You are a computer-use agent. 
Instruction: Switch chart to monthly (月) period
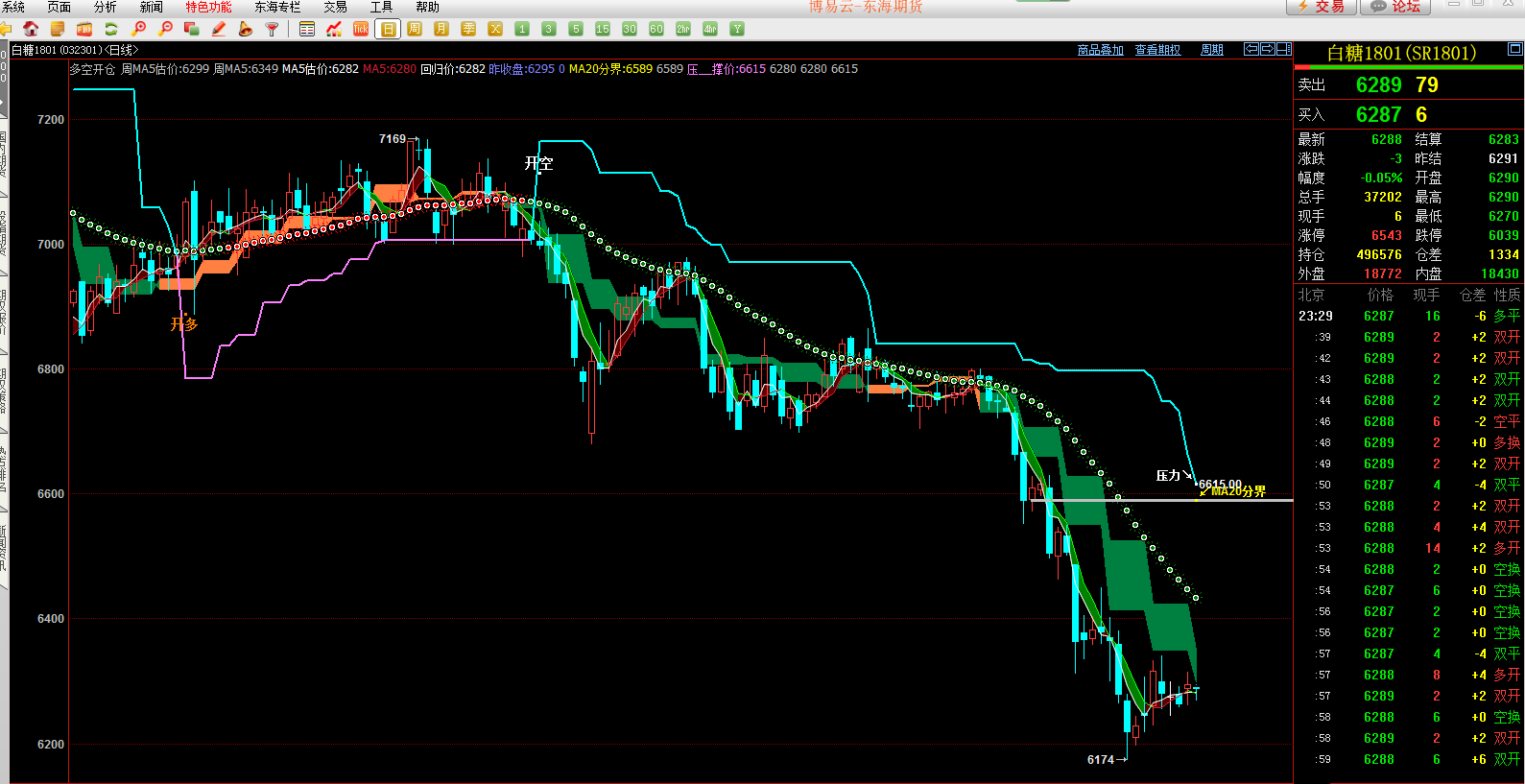click(441, 29)
